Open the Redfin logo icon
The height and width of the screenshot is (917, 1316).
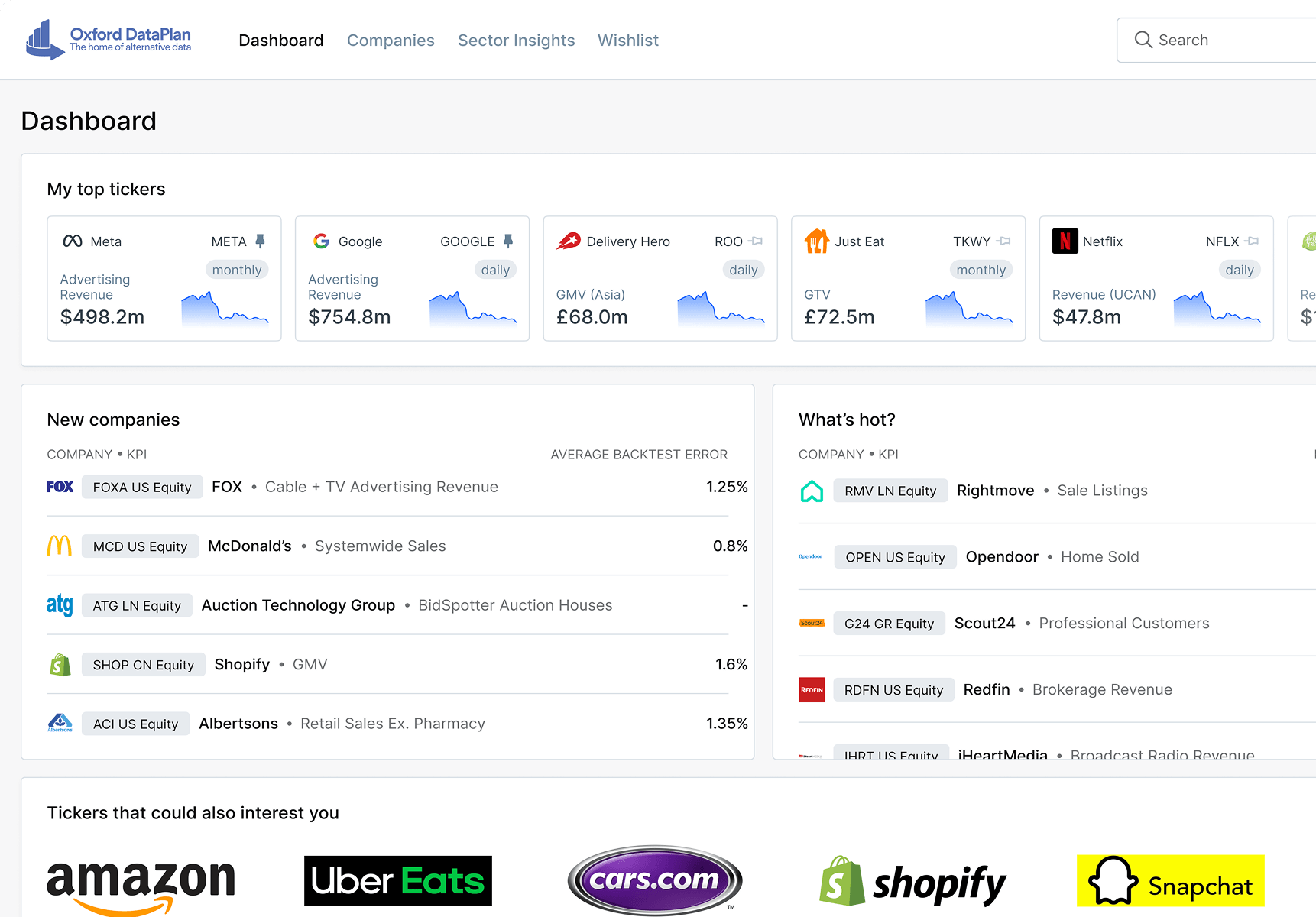(812, 690)
